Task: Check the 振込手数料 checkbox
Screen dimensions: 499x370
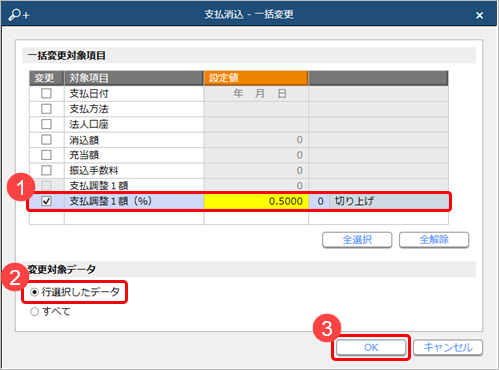Action: click(46, 170)
